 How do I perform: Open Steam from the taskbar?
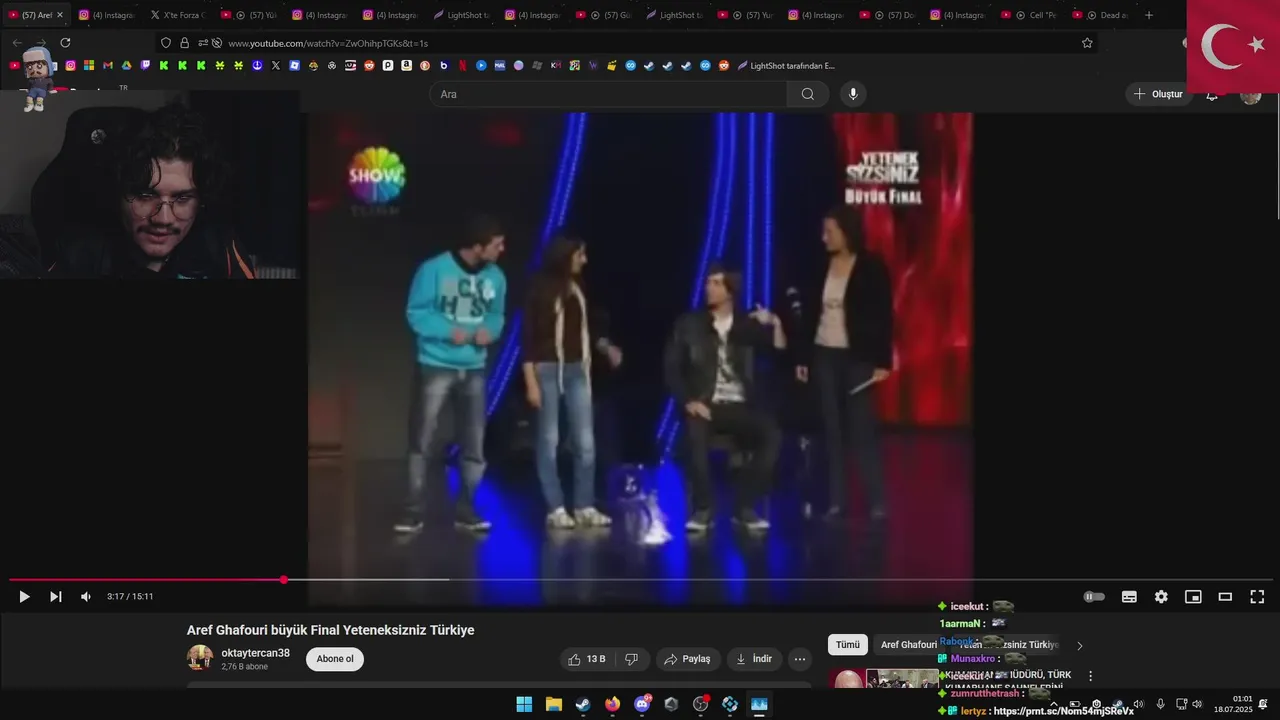[x=583, y=704]
